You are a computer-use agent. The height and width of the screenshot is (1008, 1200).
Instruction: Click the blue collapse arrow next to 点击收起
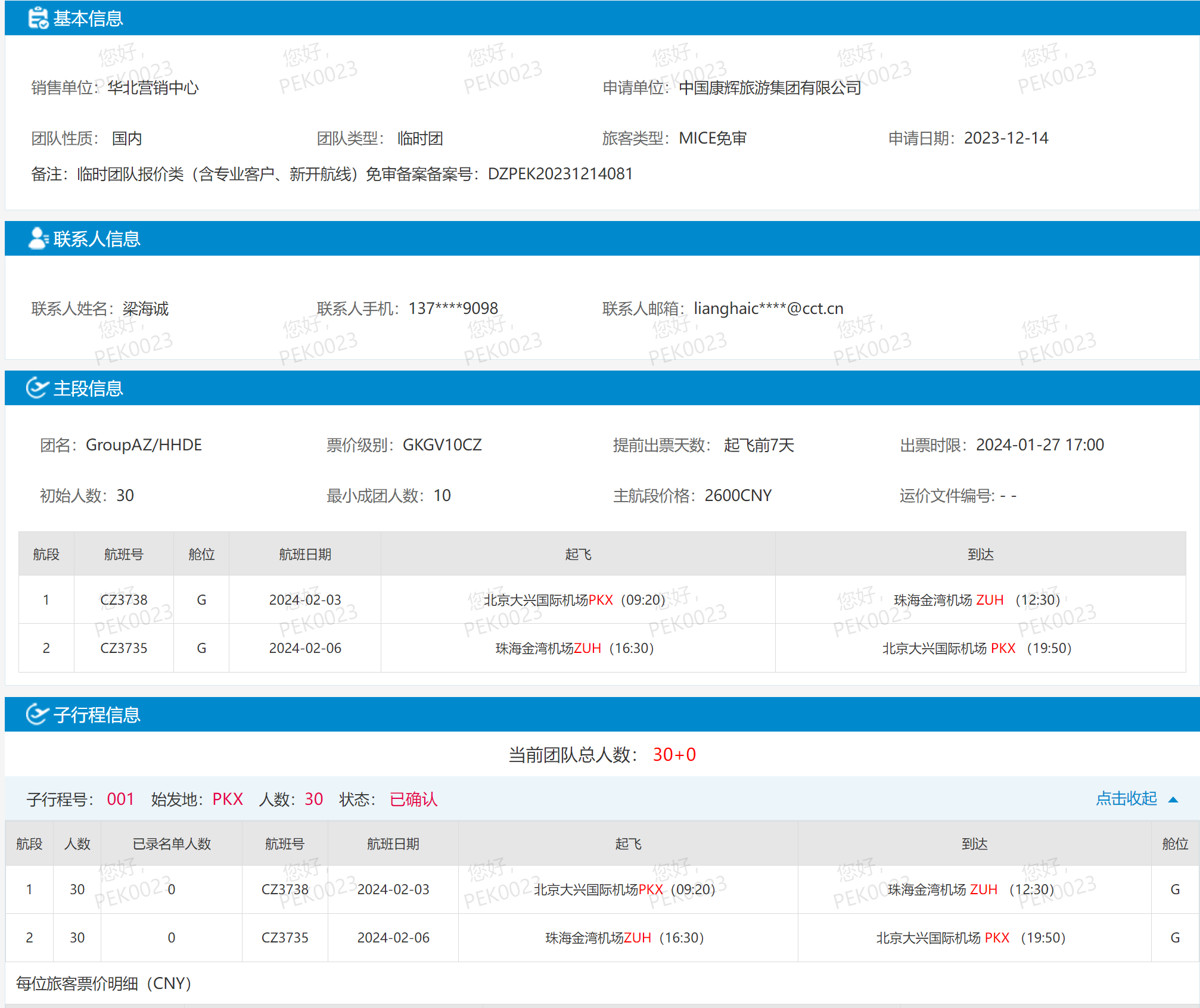click(1173, 799)
